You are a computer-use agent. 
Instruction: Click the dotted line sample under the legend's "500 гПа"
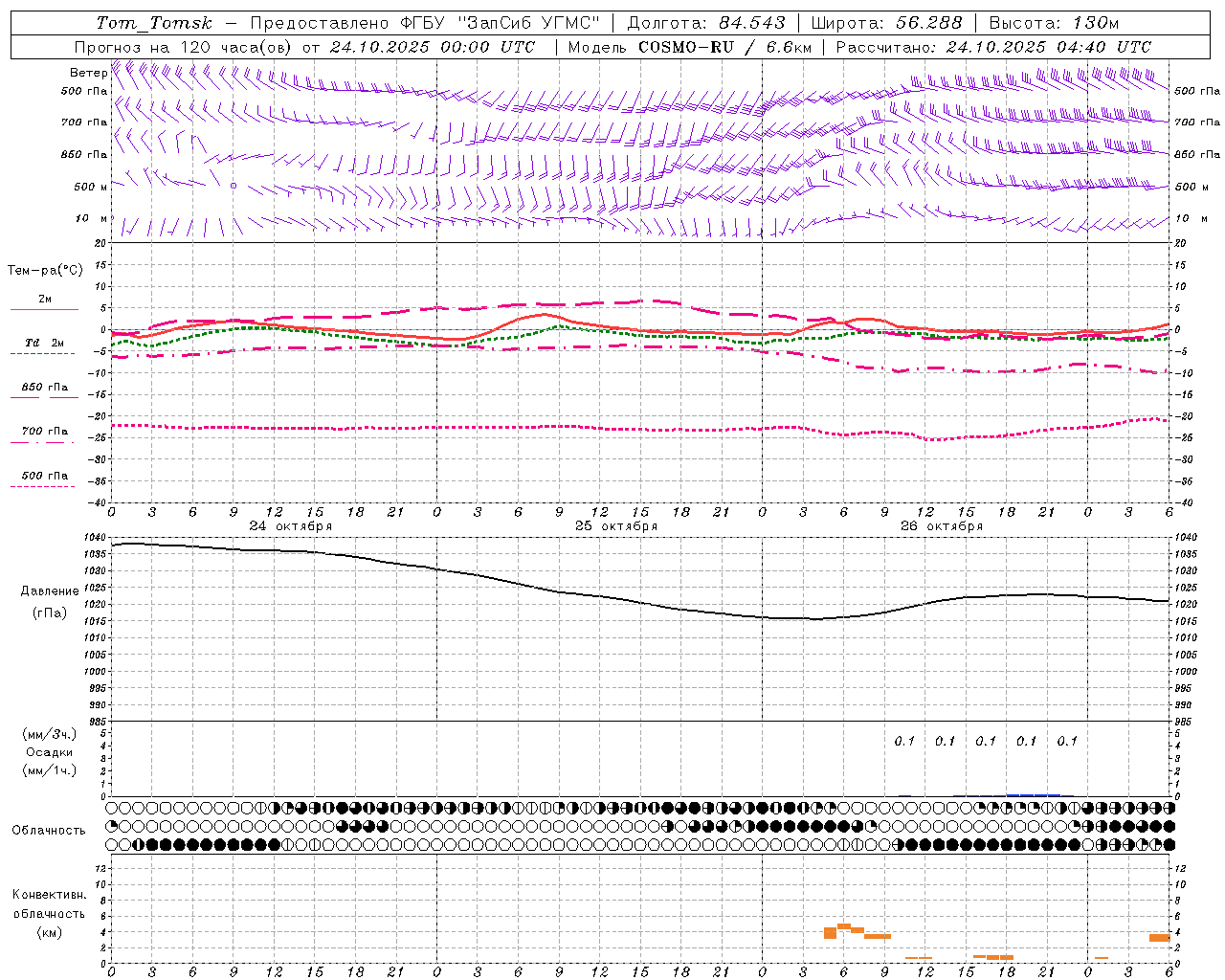(42, 486)
